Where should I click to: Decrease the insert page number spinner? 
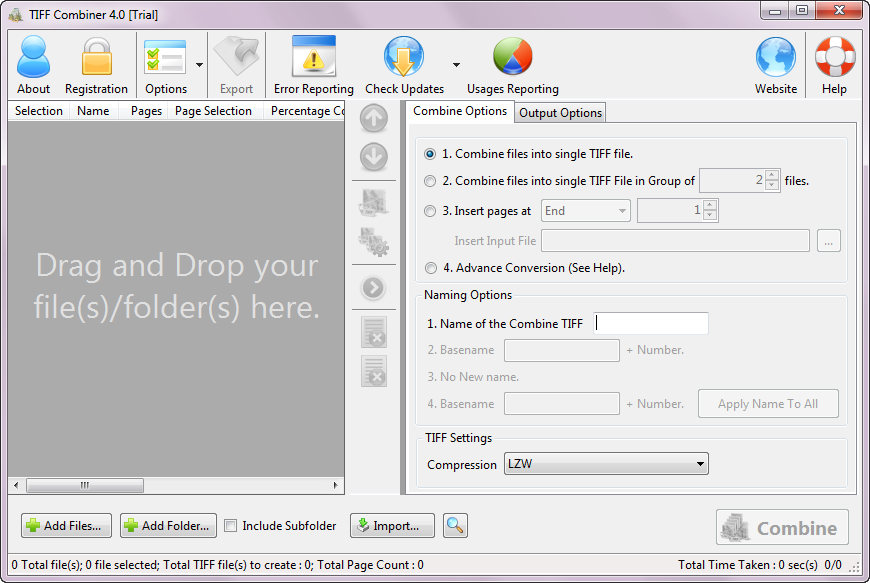(710, 216)
